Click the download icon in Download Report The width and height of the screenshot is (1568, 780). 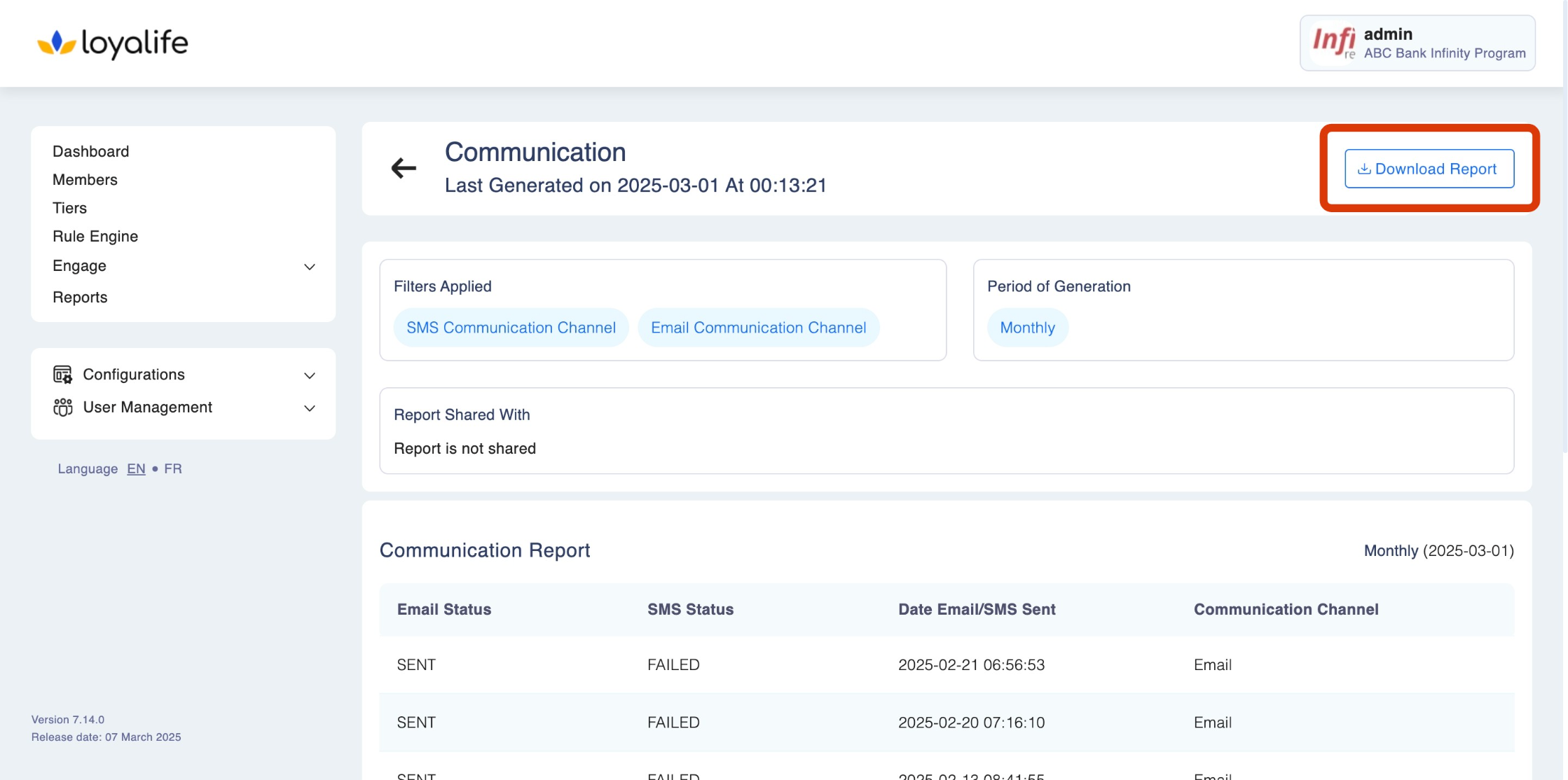(x=1363, y=169)
